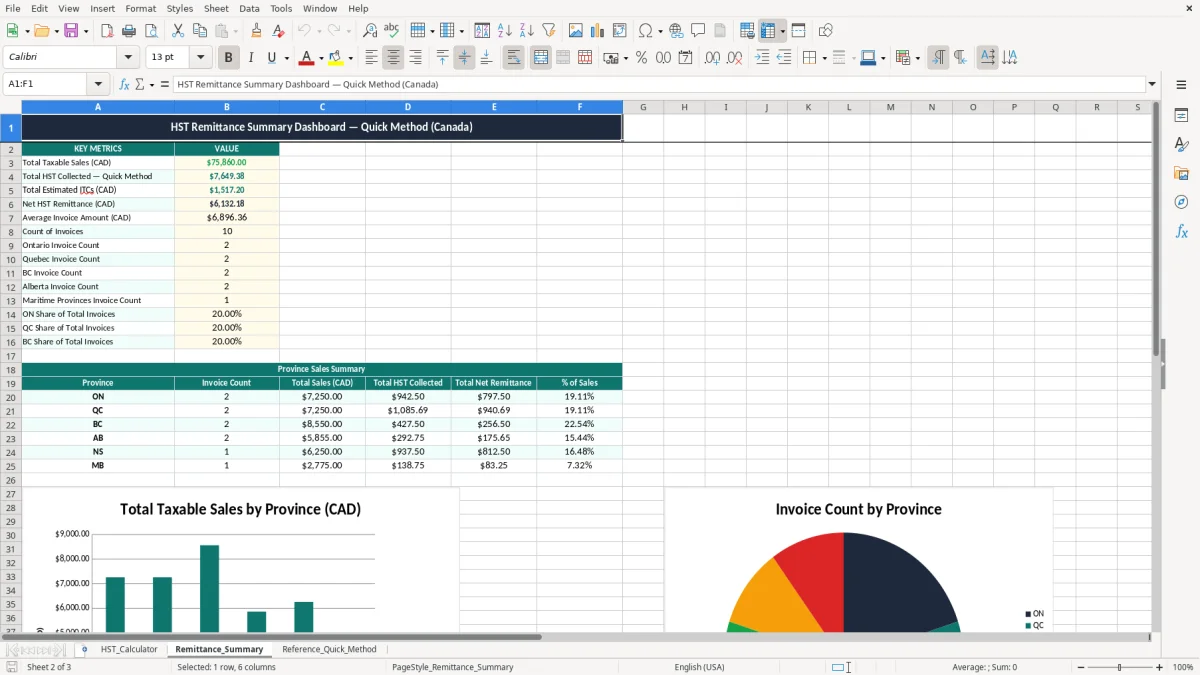Click the Cut scissors icon
The height and width of the screenshot is (675, 1200).
(x=177, y=31)
